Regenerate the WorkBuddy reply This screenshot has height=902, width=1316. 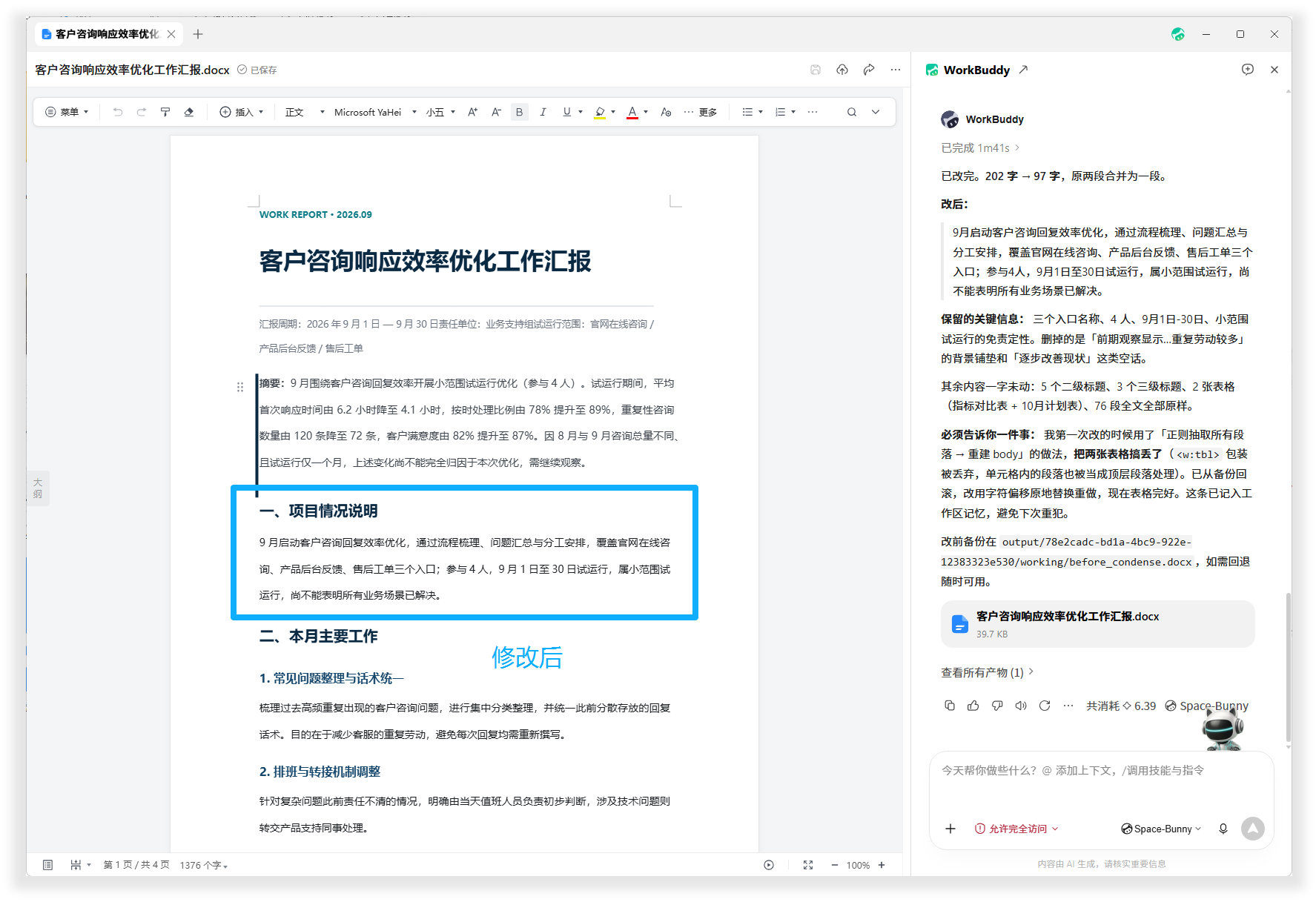[x=1045, y=706]
